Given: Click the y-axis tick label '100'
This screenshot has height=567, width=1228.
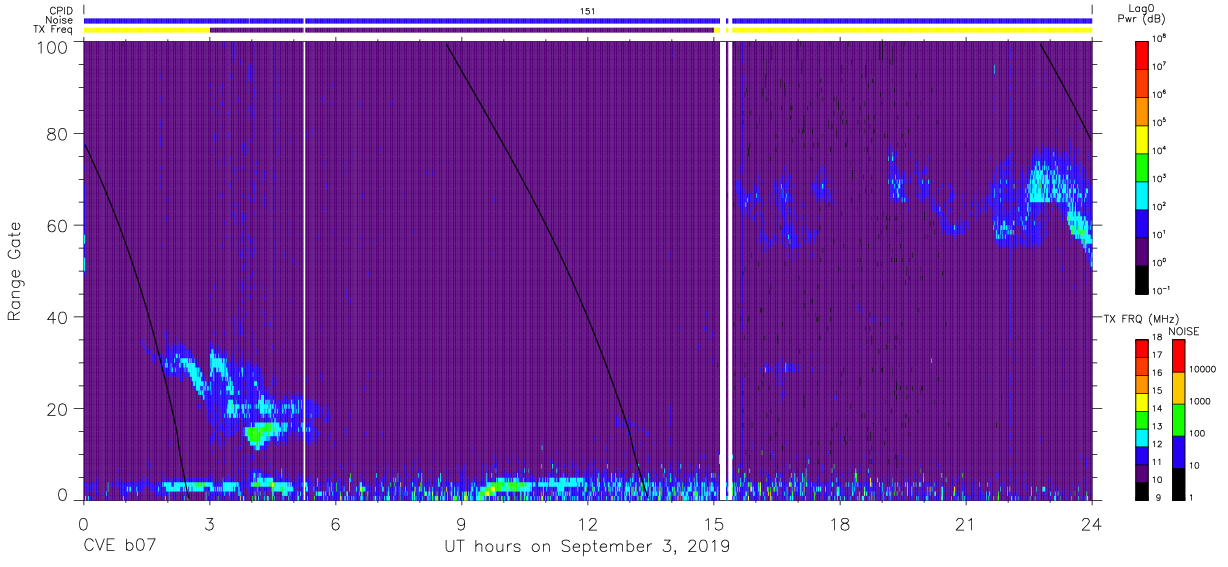Looking at the screenshot, I should click(x=55, y=47).
